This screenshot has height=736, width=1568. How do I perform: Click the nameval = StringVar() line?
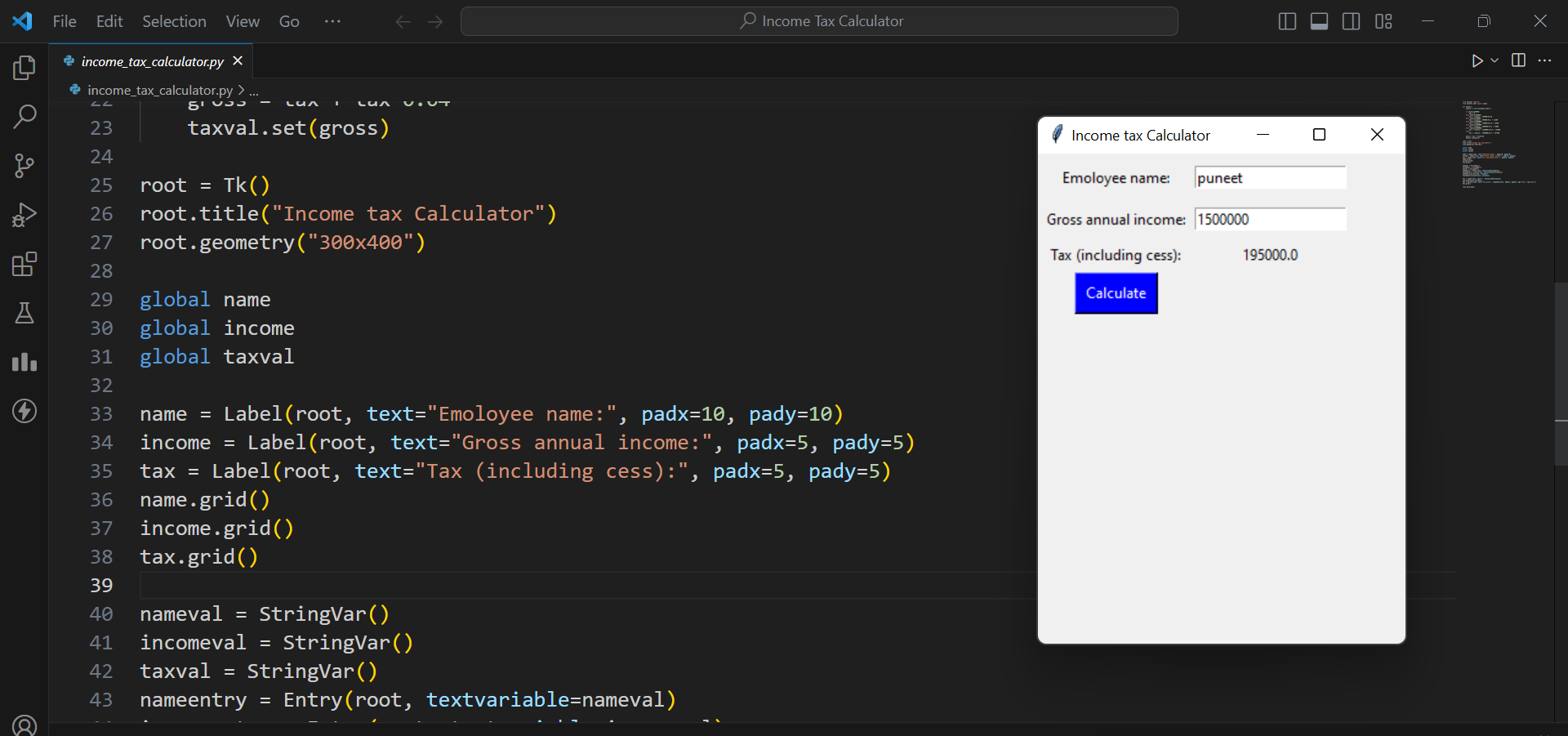pyautogui.click(x=265, y=614)
